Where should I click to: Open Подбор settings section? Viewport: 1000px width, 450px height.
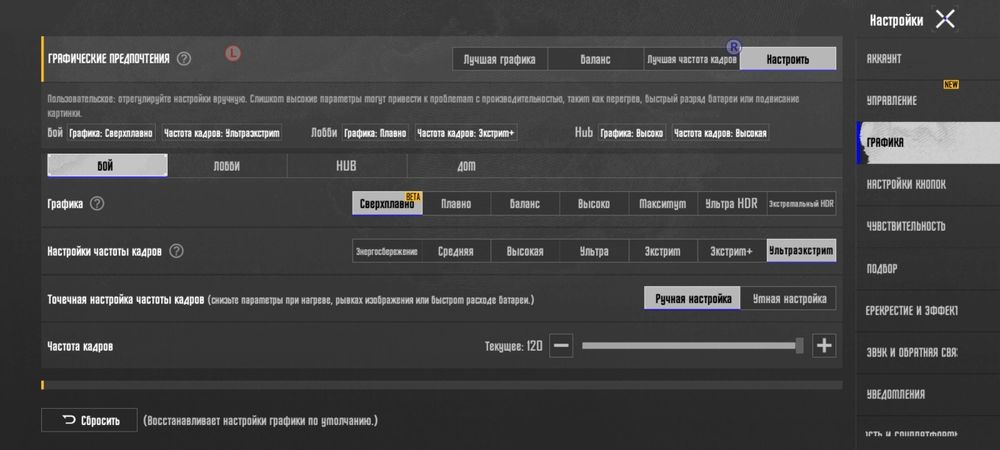click(927, 268)
